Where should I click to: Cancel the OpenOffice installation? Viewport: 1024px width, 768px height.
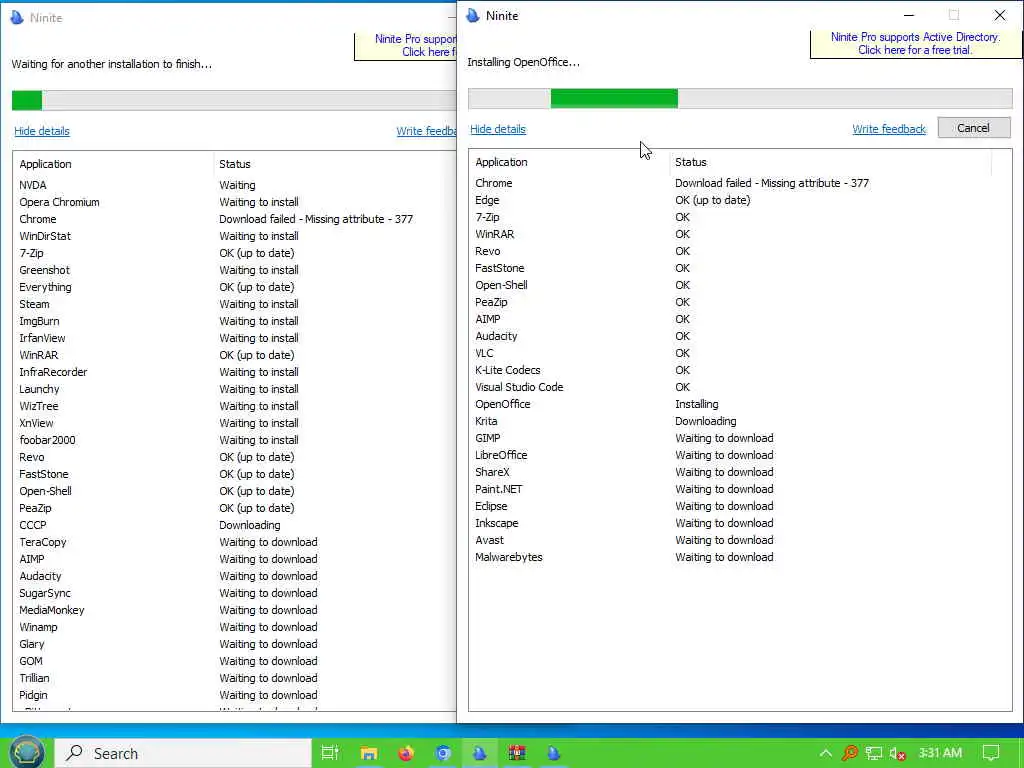pos(974,128)
